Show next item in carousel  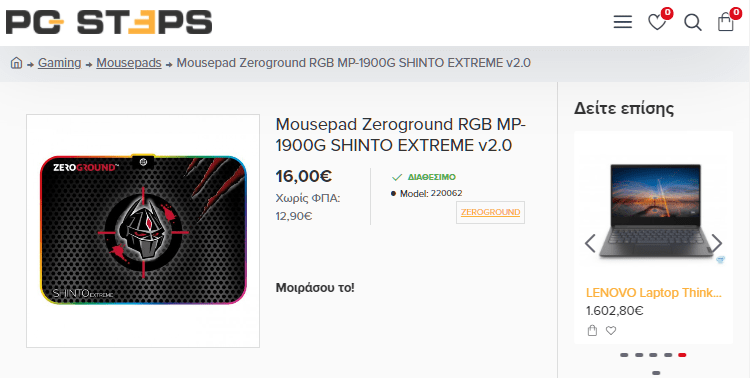(717, 243)
